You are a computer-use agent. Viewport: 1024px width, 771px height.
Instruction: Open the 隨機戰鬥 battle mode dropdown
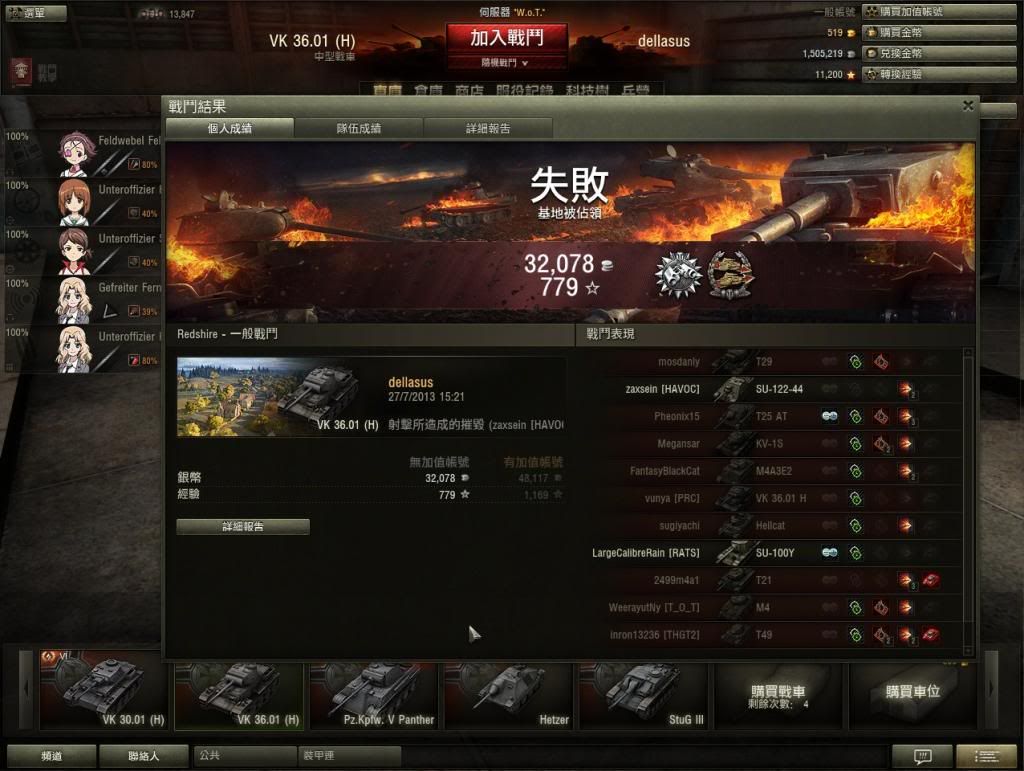click(505, 63)
